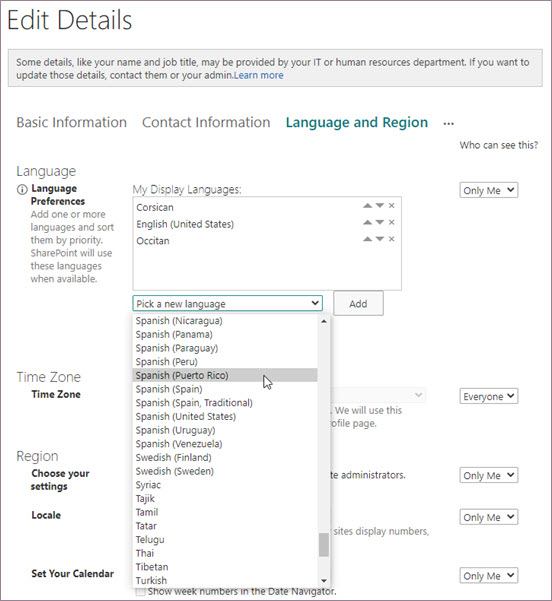Choose Spanish (Paraguay) from list
Screen dimensions: 552x601
[x=225, y=348]
